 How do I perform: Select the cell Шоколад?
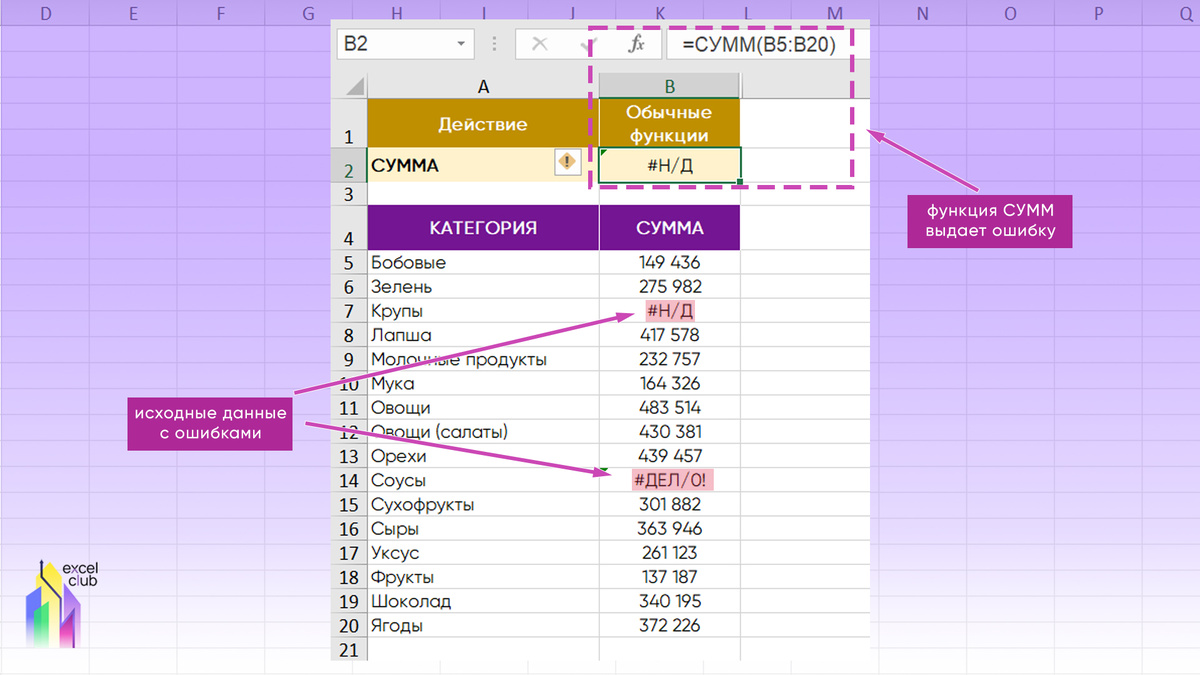point(483,601)
